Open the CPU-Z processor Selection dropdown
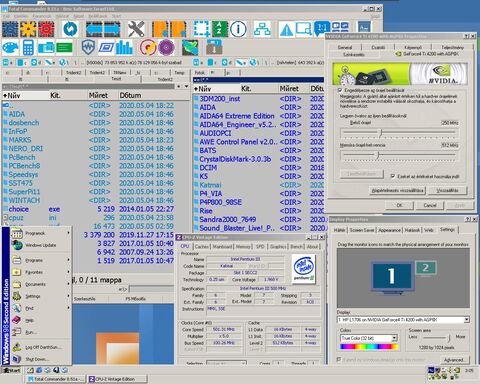Screen dimensions: 480x384 coord(226,363)
